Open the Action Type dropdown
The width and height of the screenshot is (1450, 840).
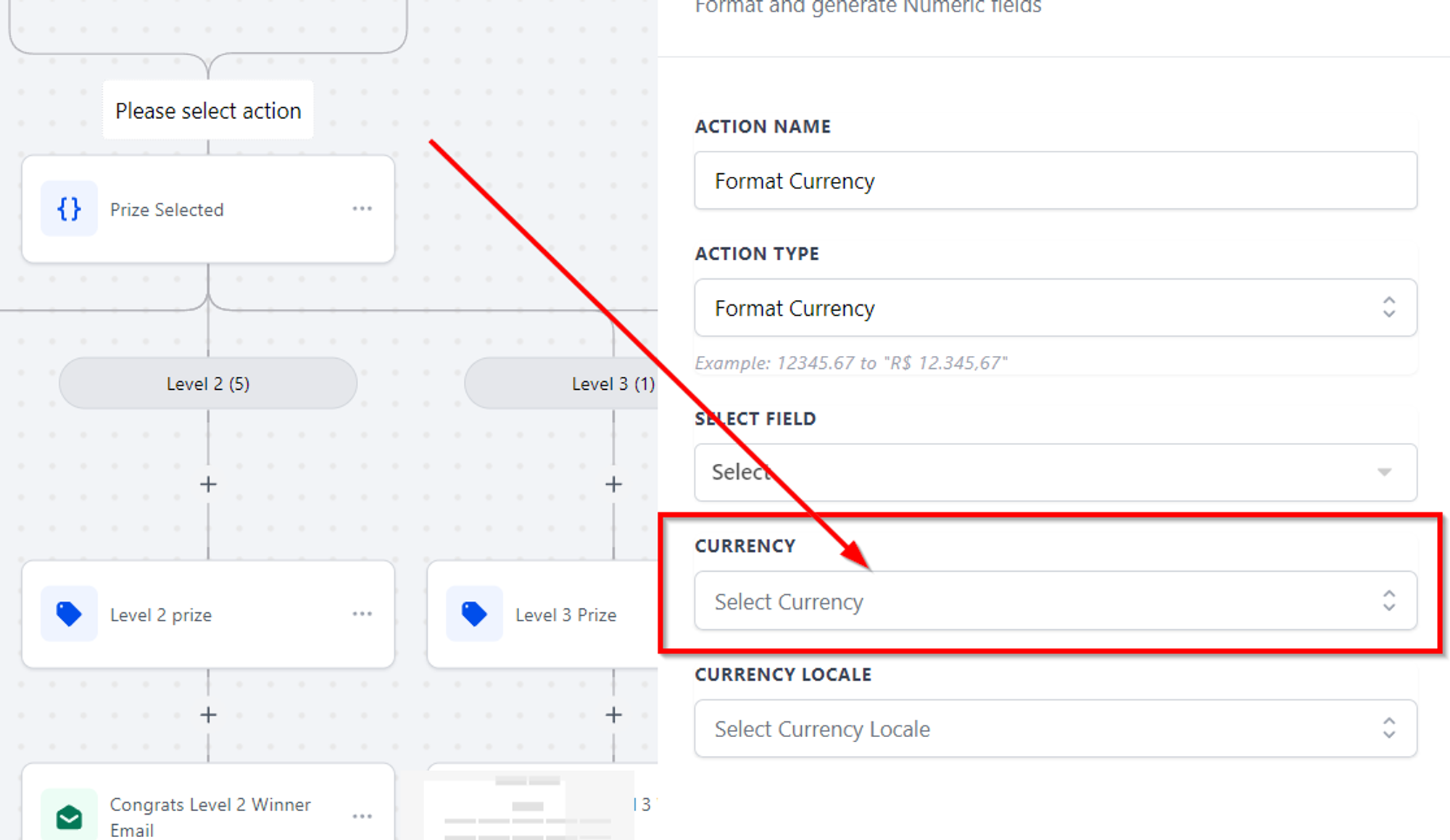[x=1056, y=307]
